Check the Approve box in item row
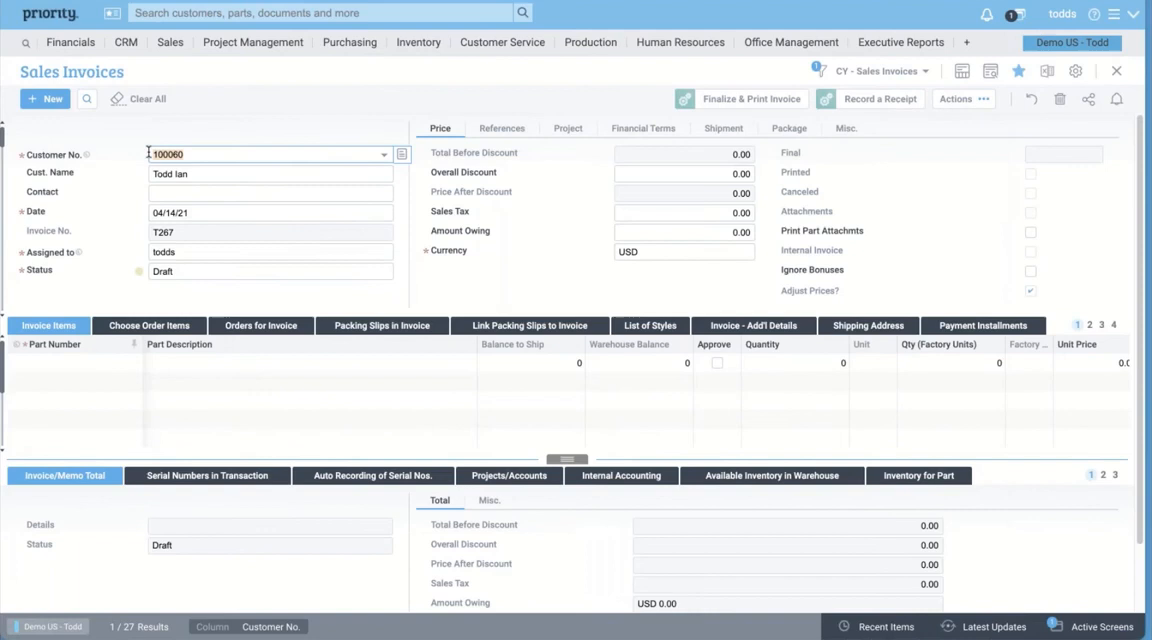The height and width of the screenshot is (640, 1152). click(717, 363)
